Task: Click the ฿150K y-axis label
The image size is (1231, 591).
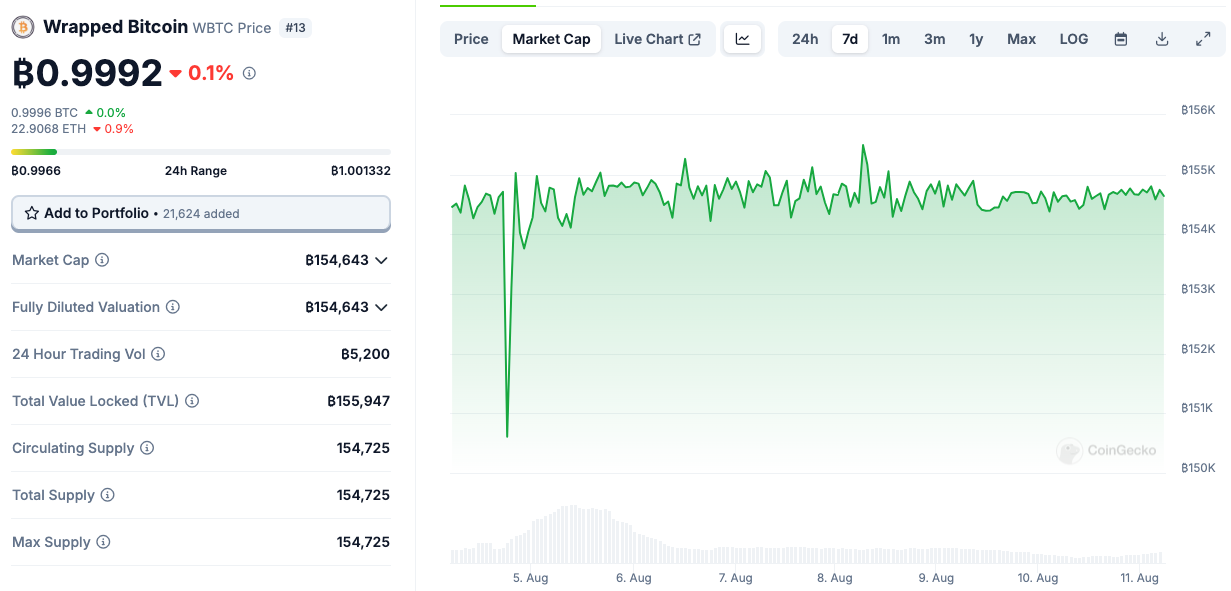Action: coord(1197,468)
